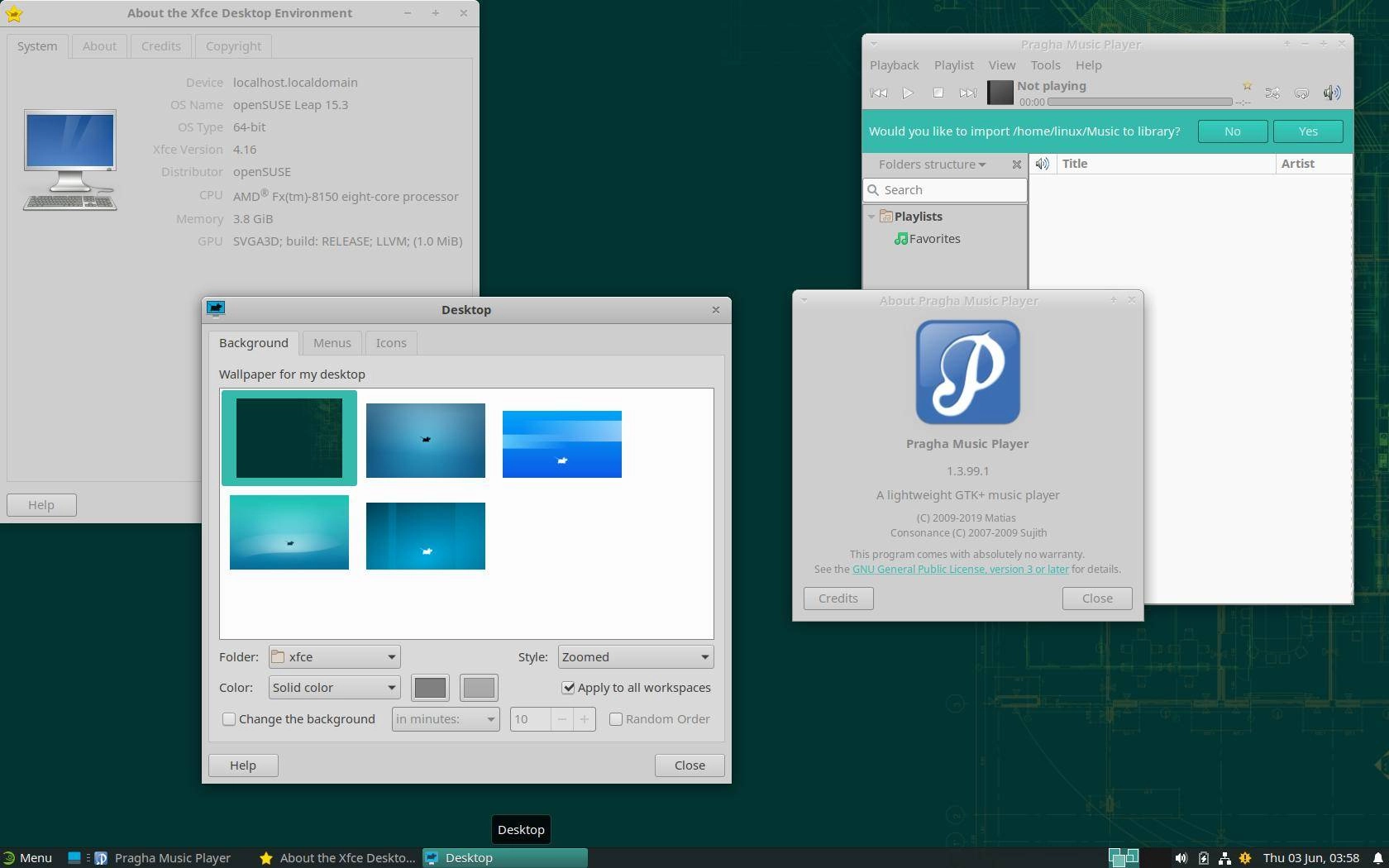Viewport: 1389px width, 868px height.
Task: Click the speaker column header in playlist
Action: tap(1043, 164)
